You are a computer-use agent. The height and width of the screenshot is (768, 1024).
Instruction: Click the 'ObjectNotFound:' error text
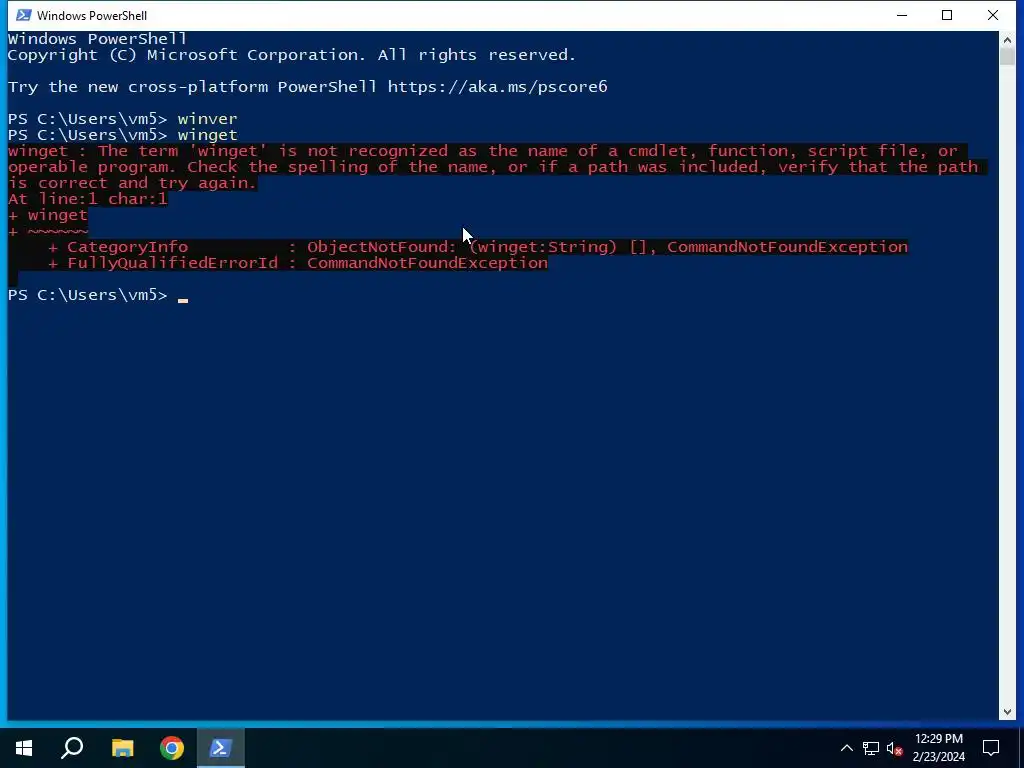(381, 247)
